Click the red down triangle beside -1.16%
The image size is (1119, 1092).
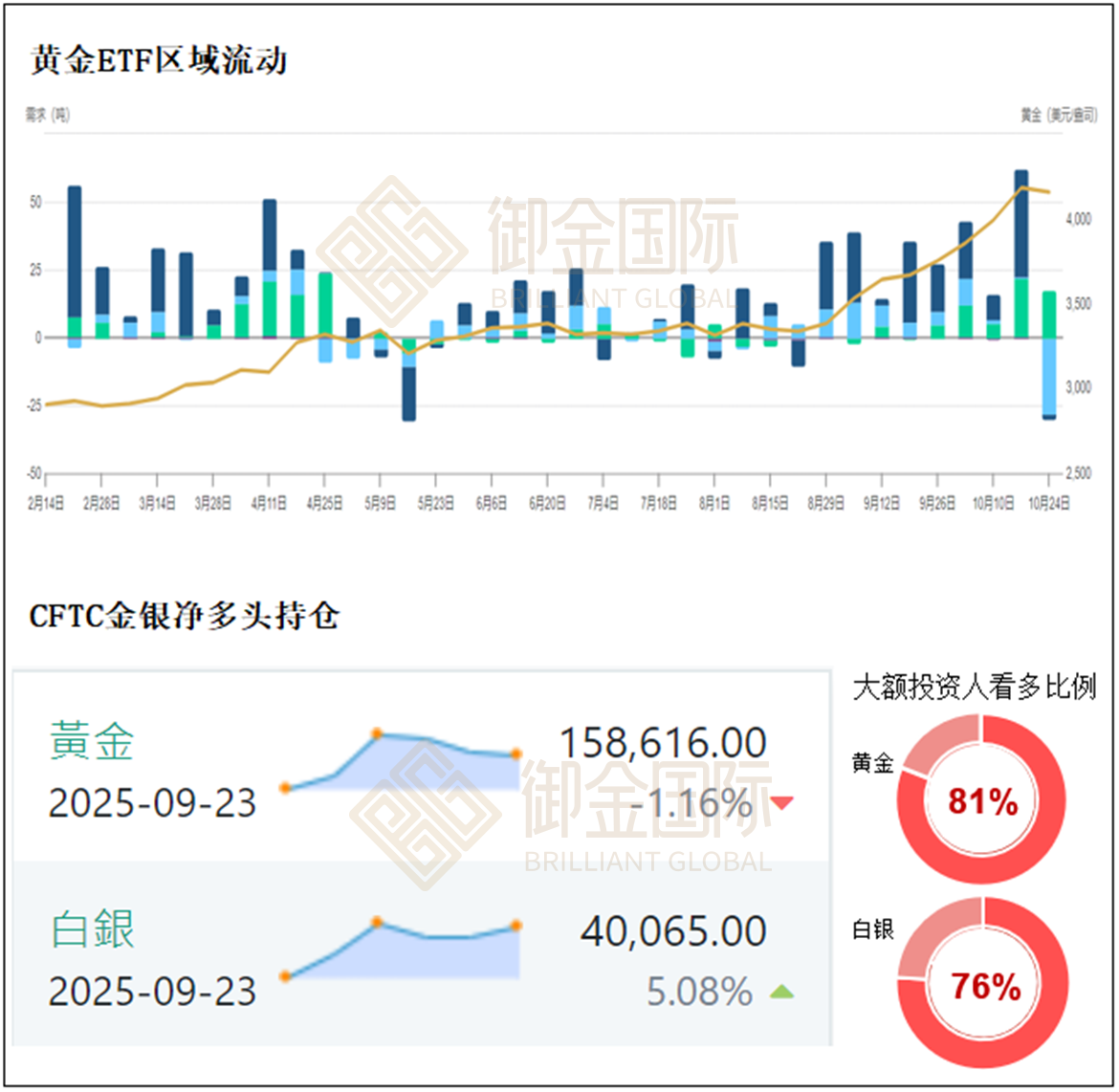tap(781, 803)
